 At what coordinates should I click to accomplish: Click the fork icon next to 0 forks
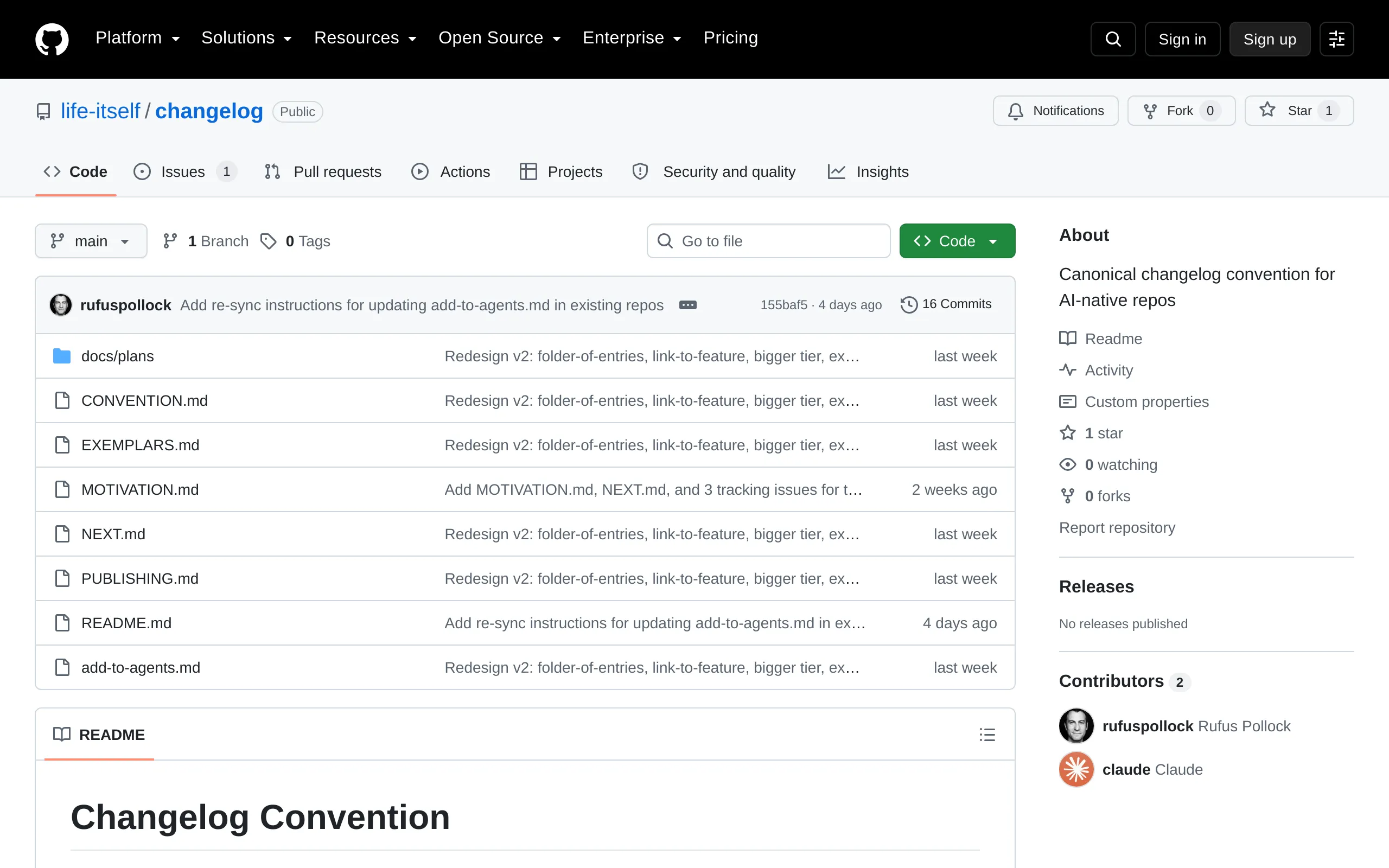1068,495
